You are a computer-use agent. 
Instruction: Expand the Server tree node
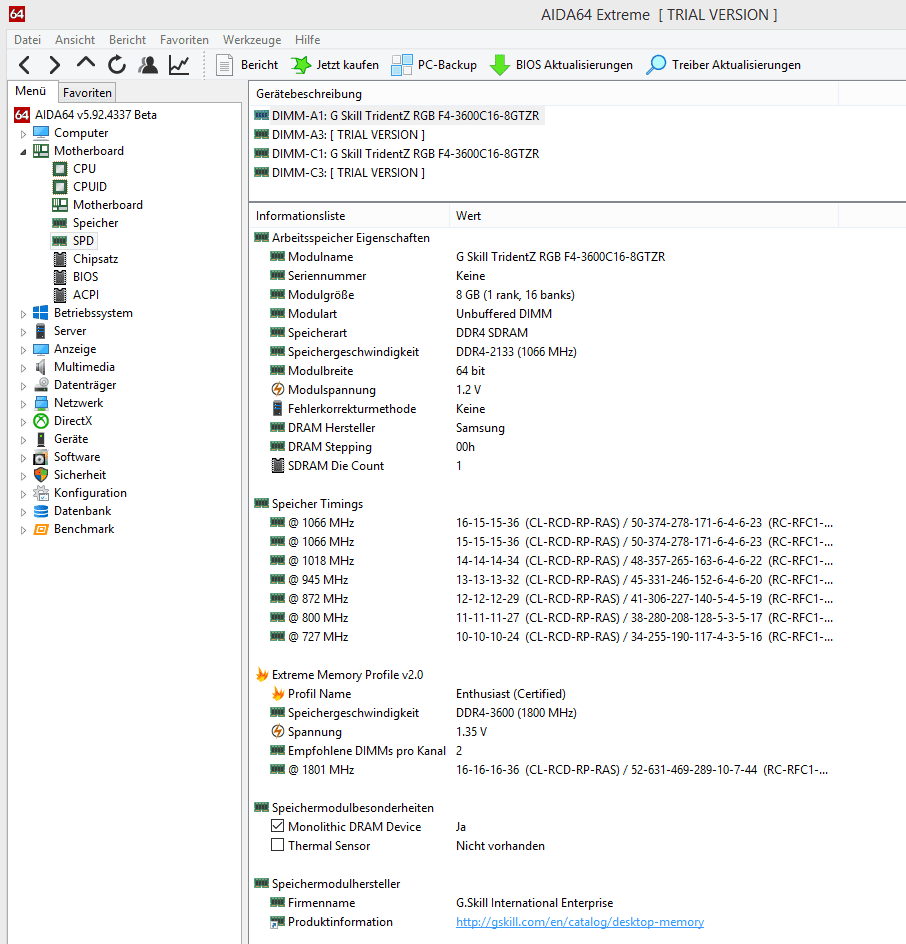point(23,332)
